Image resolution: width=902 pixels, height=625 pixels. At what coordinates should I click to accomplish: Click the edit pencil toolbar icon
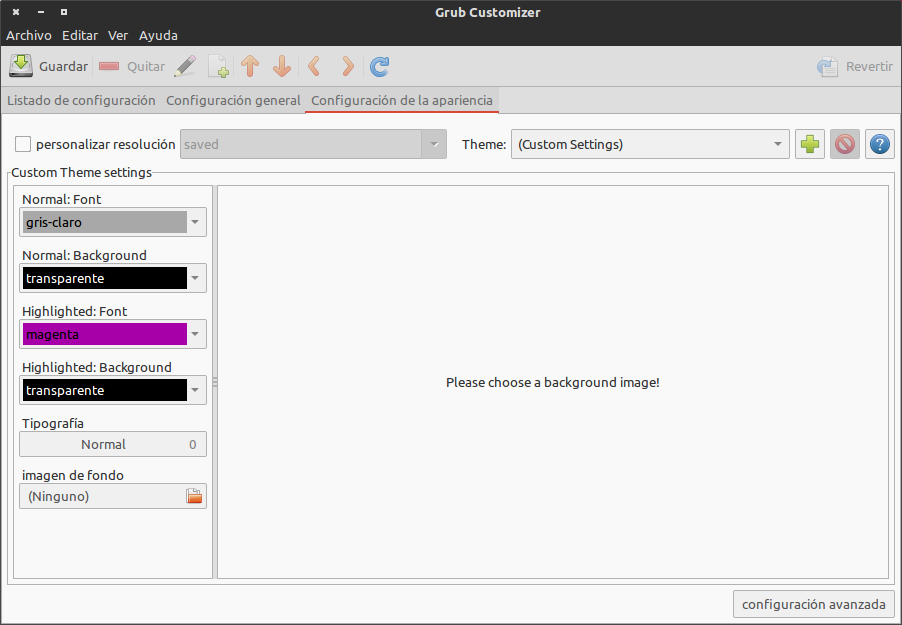point(186,65)
